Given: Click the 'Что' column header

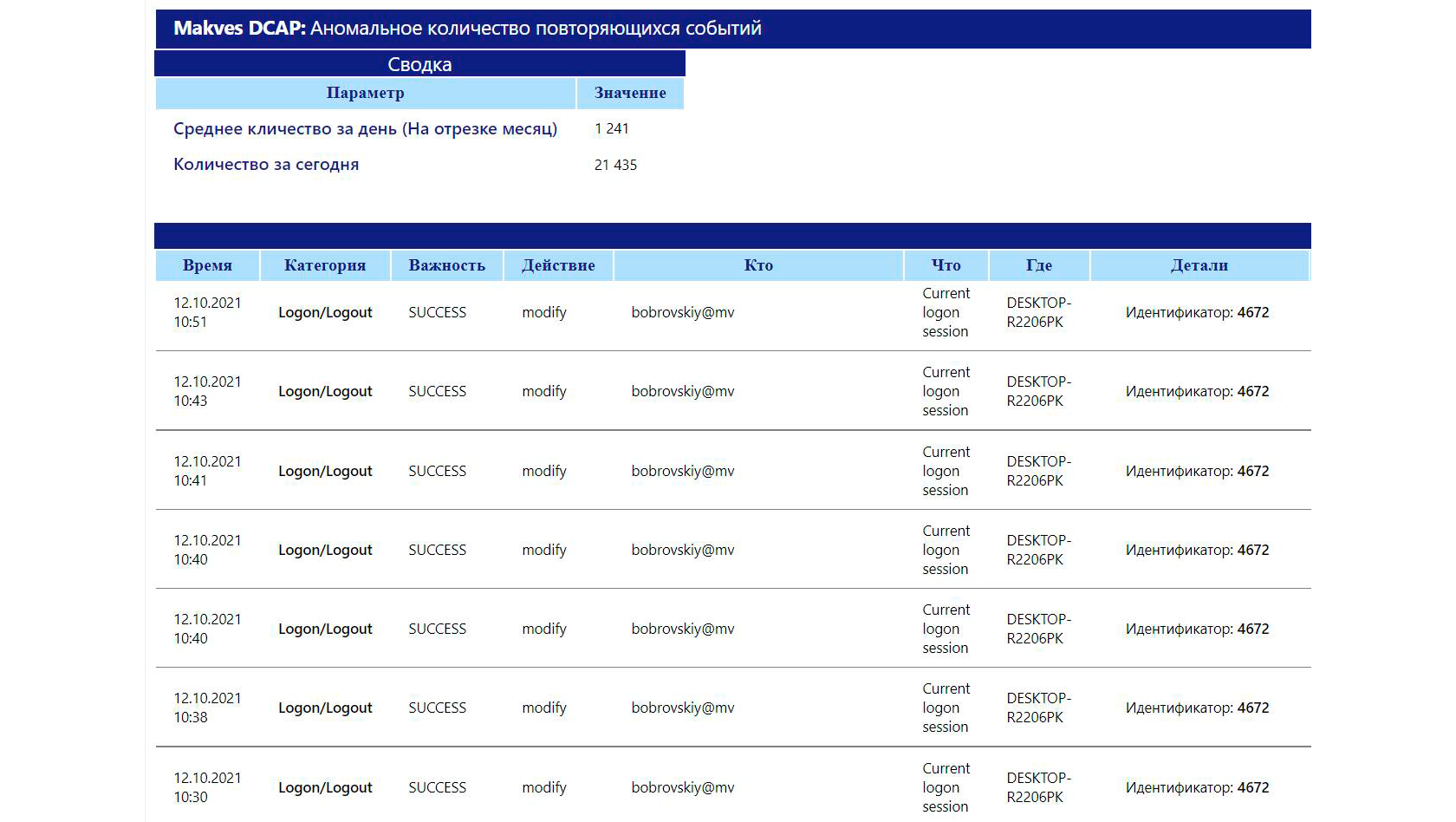Looking at the screenshot, I should (x=946, y=265).
